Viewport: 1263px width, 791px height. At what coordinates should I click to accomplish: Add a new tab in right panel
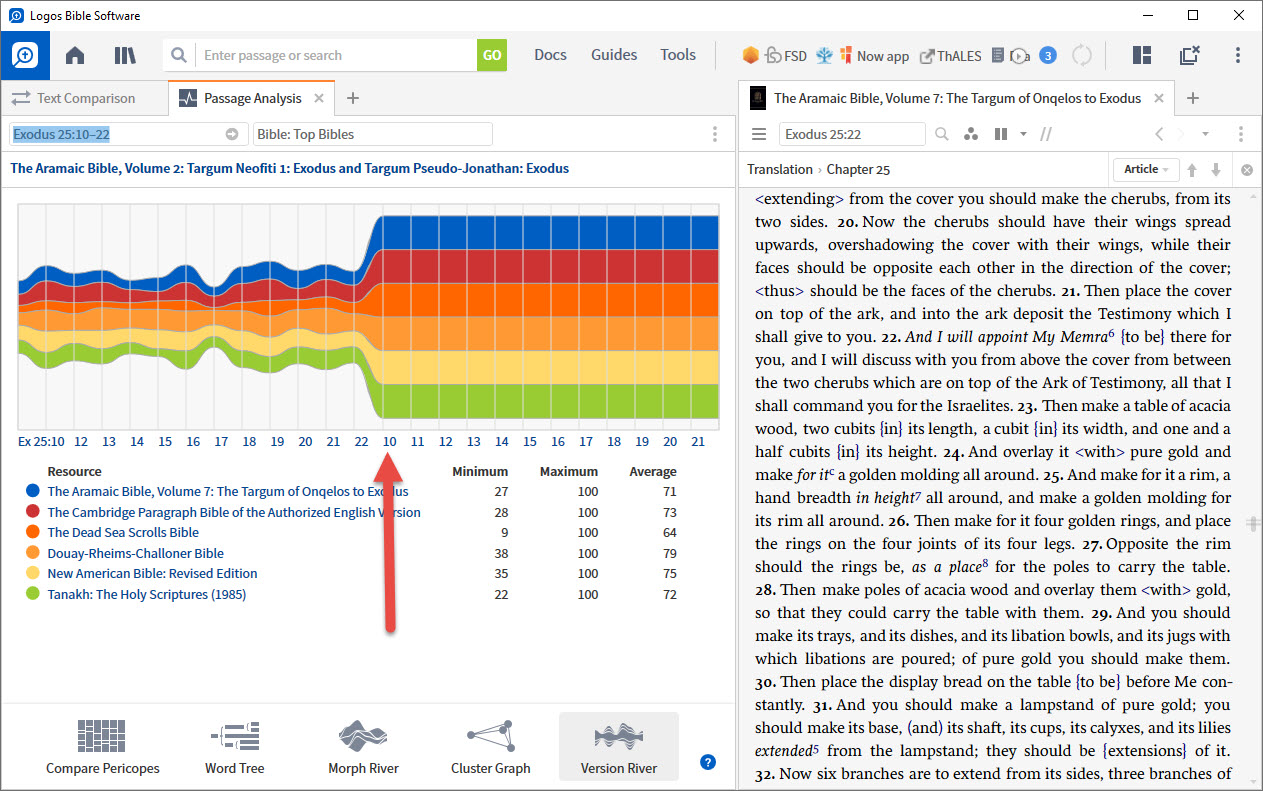pos(1192,98)
